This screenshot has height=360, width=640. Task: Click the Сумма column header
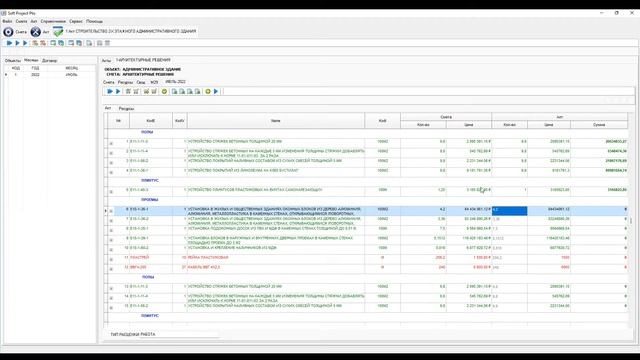[x=599, y=125]
